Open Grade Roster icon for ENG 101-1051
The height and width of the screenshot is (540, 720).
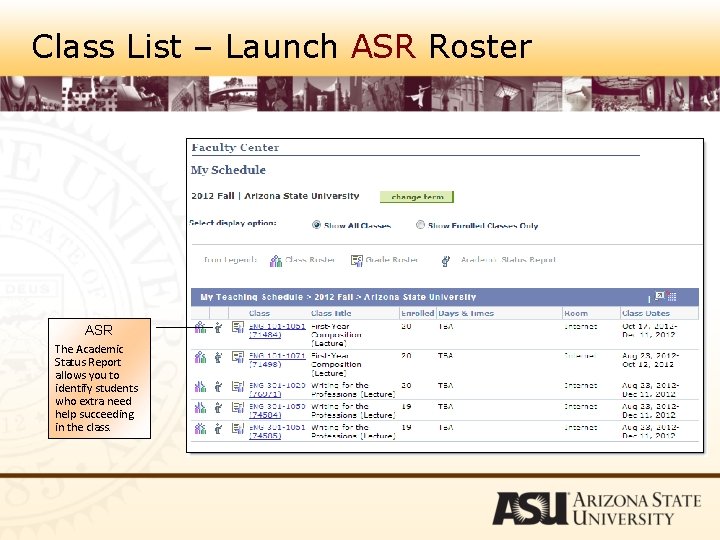click(x=237, y=327)
